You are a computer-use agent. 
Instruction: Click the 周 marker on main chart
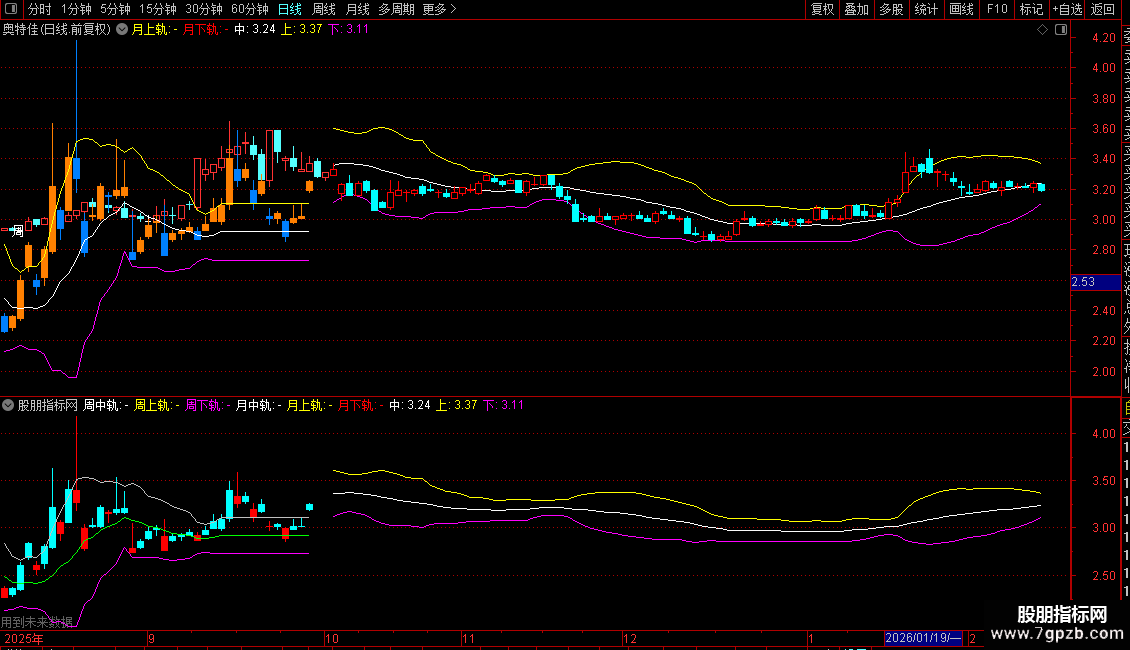[18, 231]
